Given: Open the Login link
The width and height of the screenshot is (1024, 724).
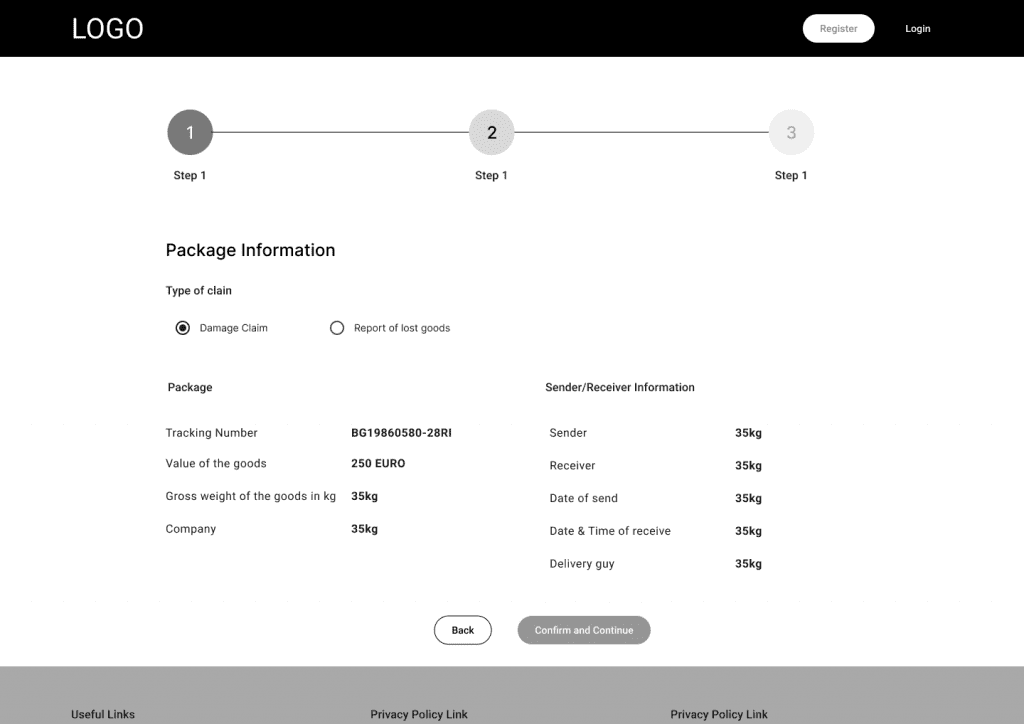Looking at the screenshot, I should [x=917, y=29].
